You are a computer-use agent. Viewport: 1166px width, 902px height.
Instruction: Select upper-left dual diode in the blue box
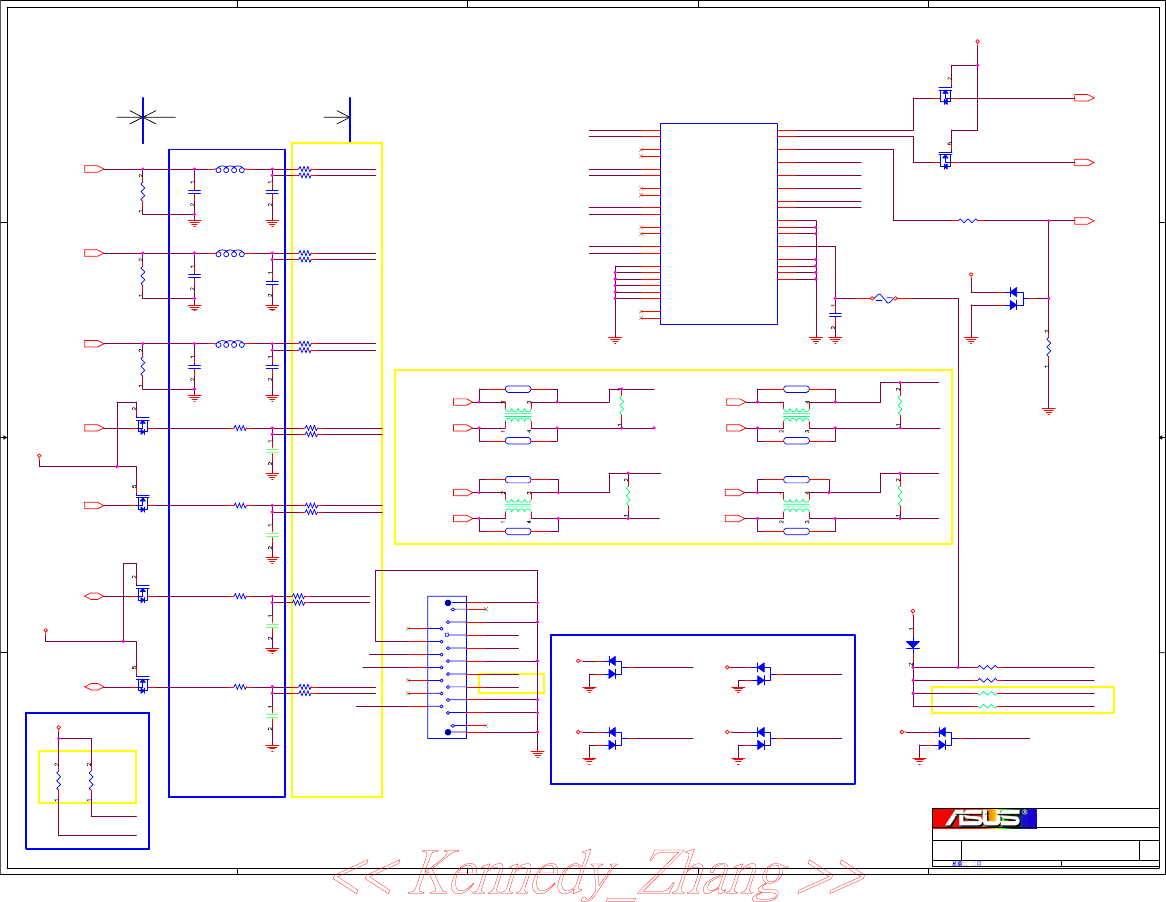click(x=614, y=667)
